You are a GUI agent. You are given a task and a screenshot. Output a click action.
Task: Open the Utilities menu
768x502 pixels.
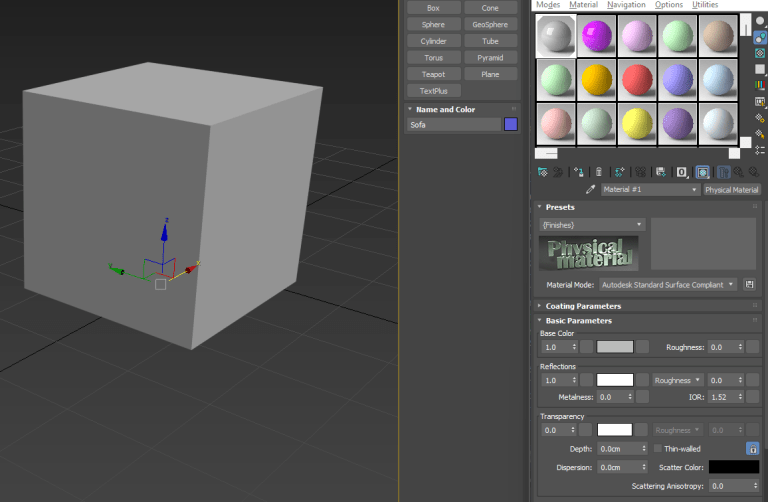pos(705,5)
